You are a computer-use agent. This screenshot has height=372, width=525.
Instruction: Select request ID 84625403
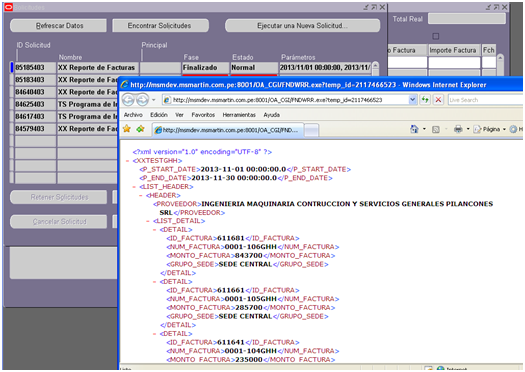pyautogui.click(x=35, y=104)
